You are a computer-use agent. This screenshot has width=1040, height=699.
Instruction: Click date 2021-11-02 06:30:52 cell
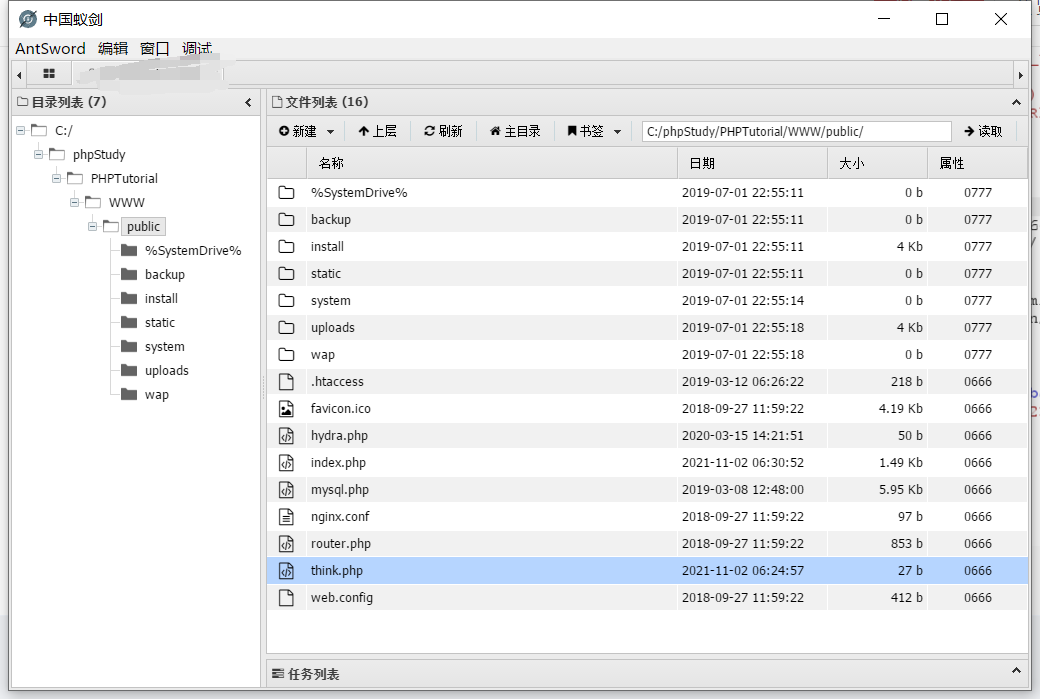(743, 463)
